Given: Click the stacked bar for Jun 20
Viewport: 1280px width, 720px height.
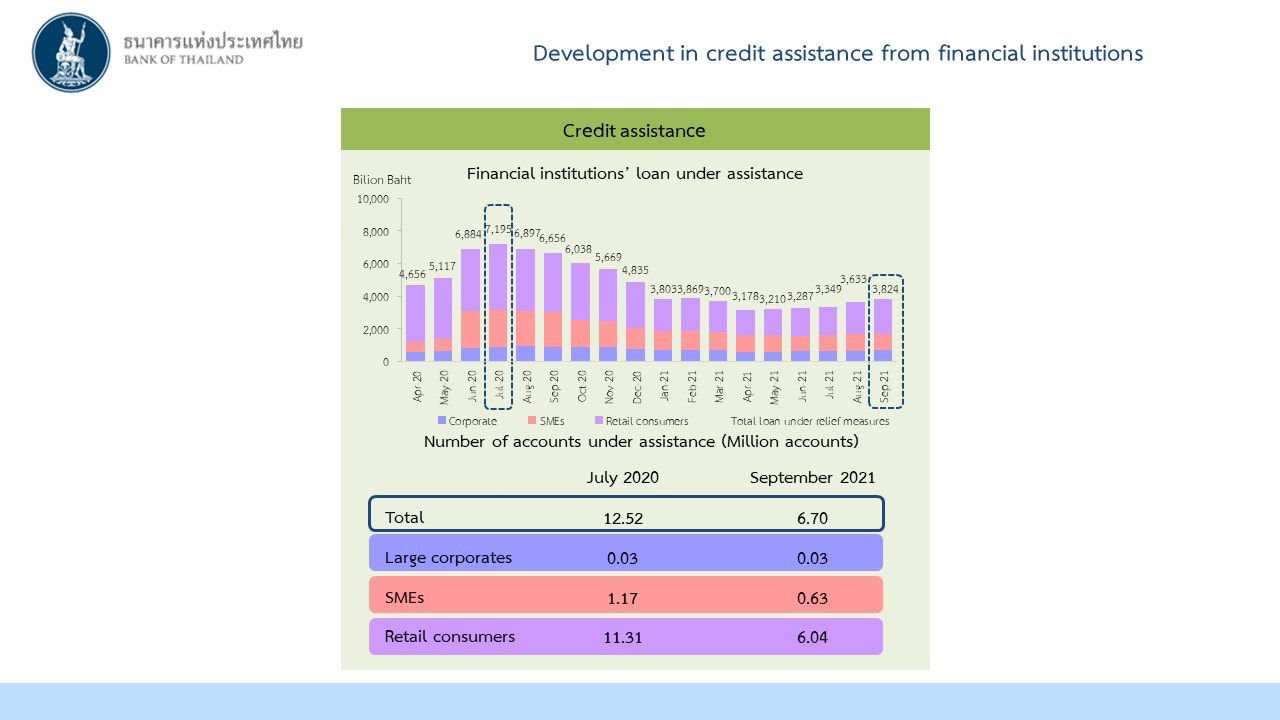Looking at the screenshot, I should click(470, 305).
